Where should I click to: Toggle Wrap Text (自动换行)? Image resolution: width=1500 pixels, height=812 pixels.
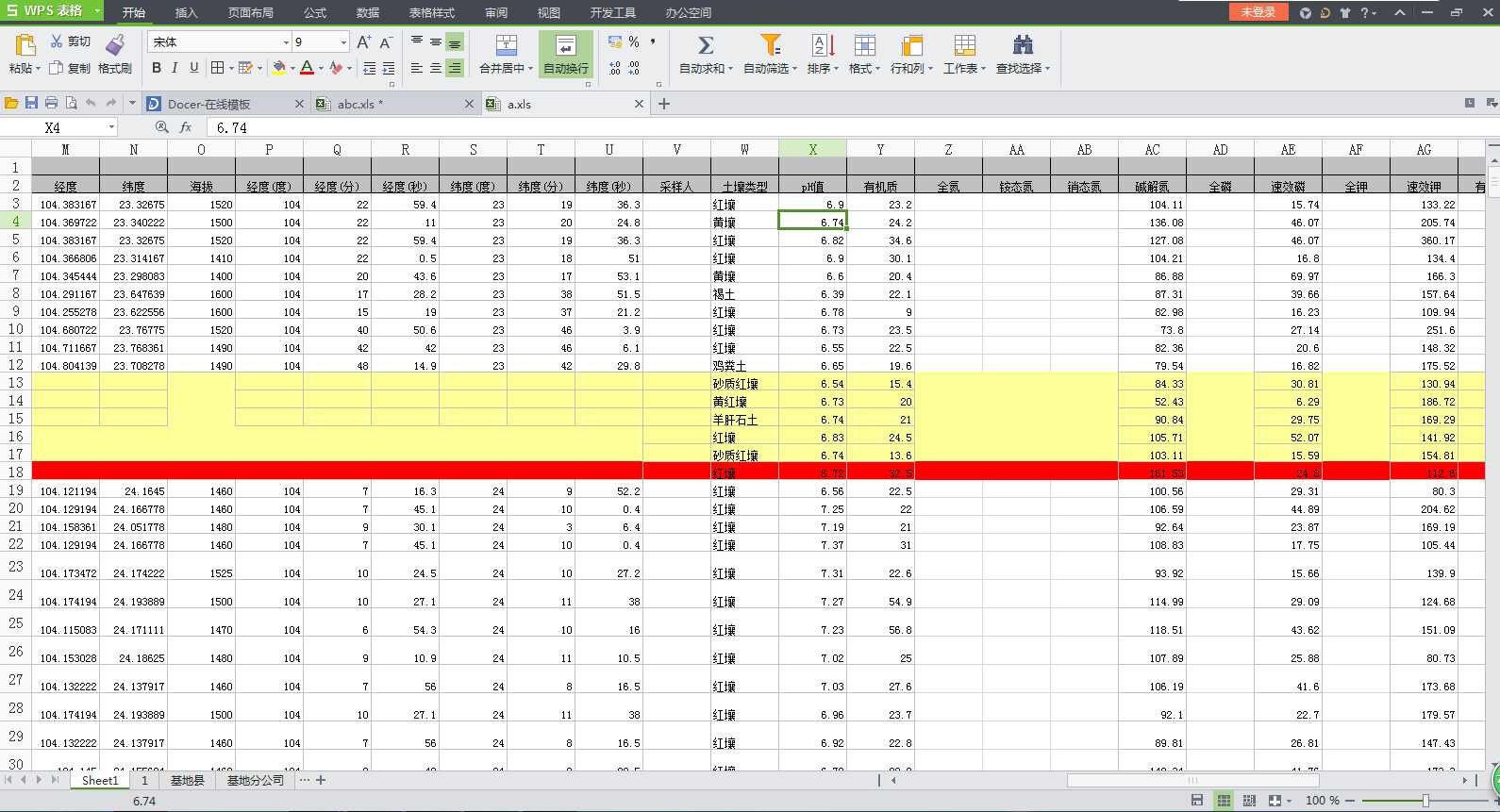pos(565,54)
